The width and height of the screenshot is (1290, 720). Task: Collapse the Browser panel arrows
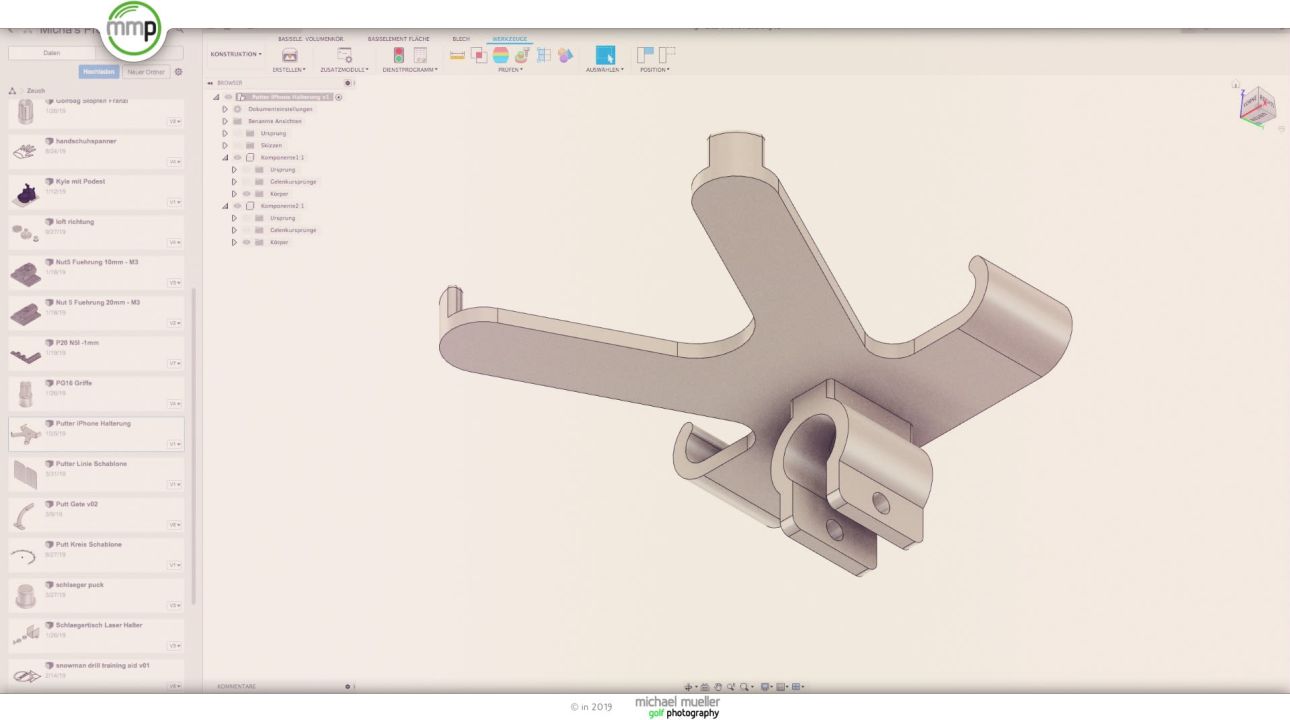pyautogui.click(x=210, y=83)
